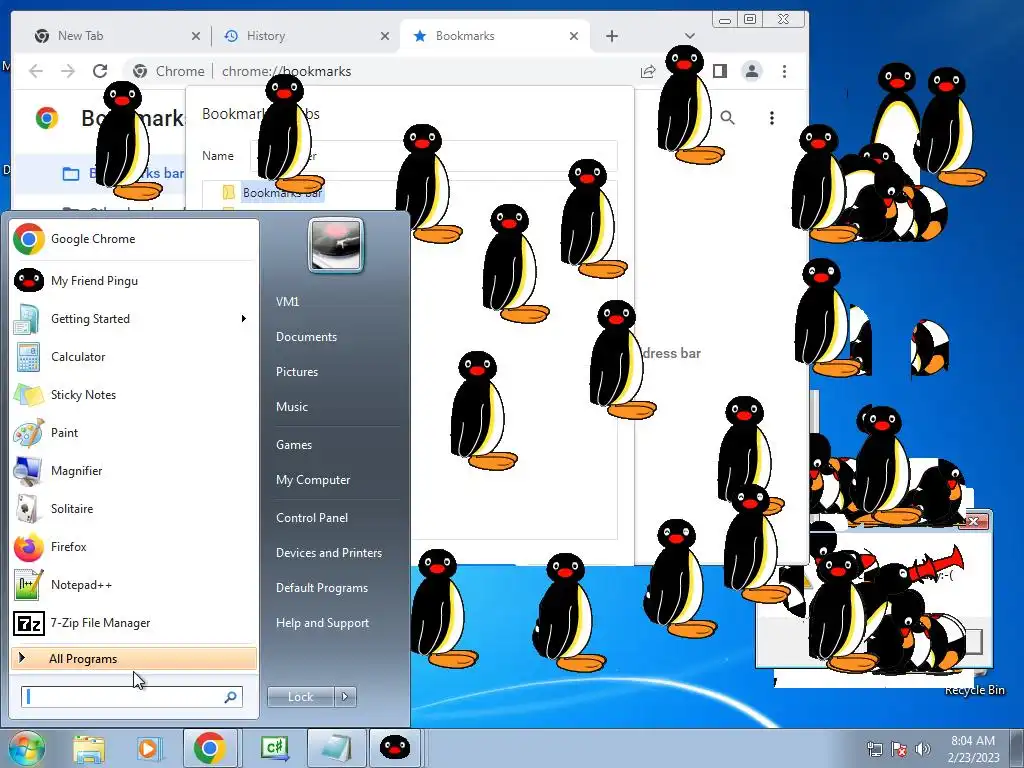Image resolution: width=1024 pixels, height=768 pixels.
Task: Open Magnifier tool
Action: tap(134, 470)
